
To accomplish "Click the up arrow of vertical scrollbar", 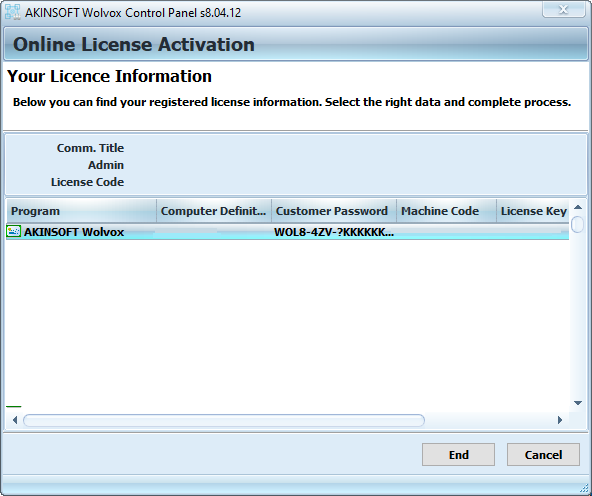I will (x=578, y=207).
